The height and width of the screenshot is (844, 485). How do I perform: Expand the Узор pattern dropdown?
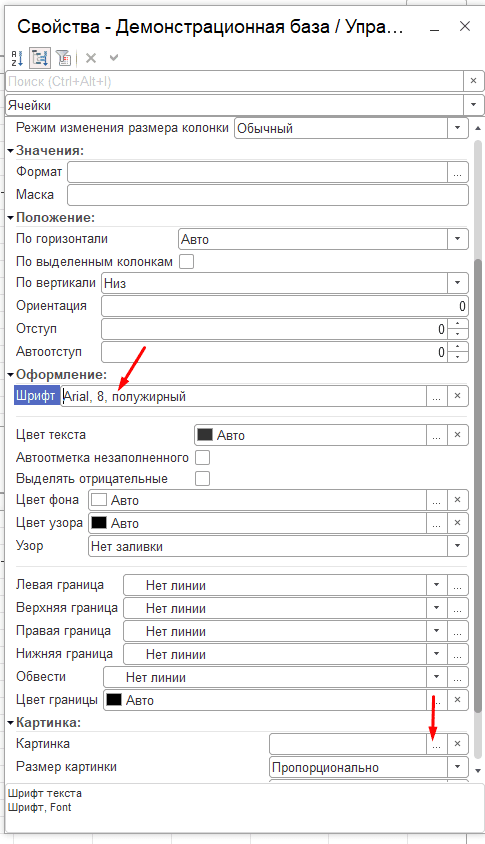(x=458, y=546)
